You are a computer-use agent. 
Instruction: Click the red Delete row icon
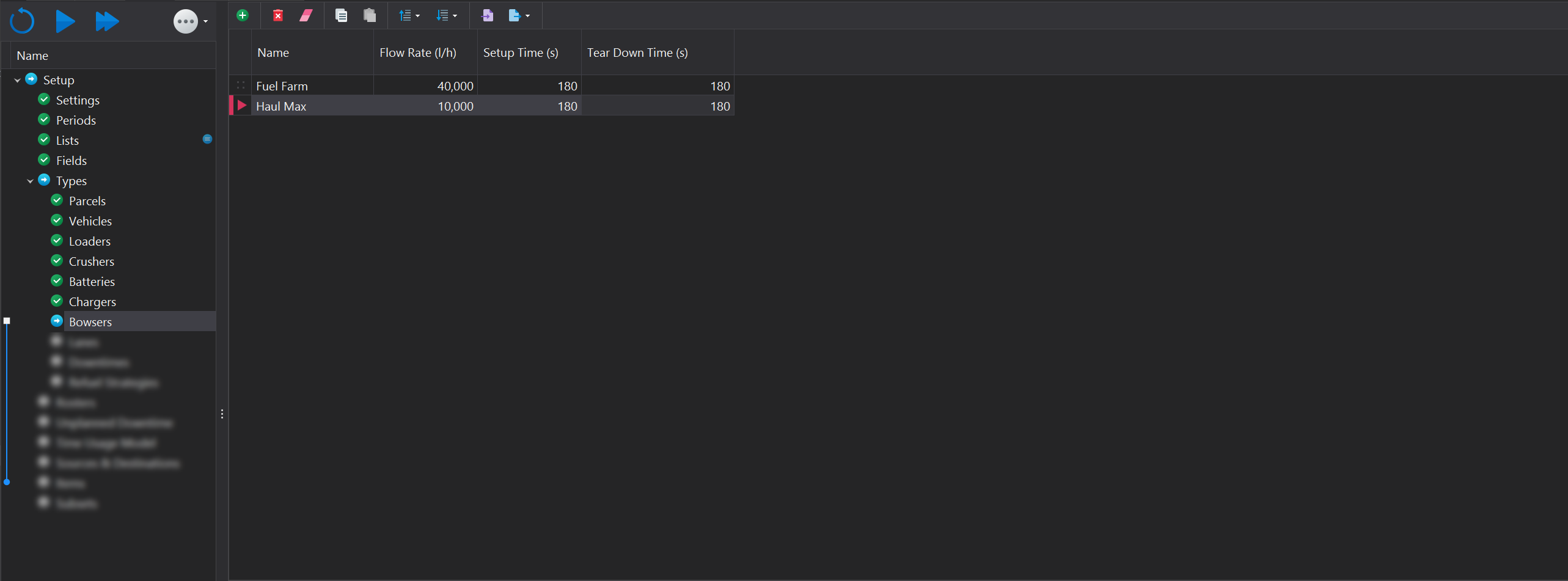tap(278, 15)
